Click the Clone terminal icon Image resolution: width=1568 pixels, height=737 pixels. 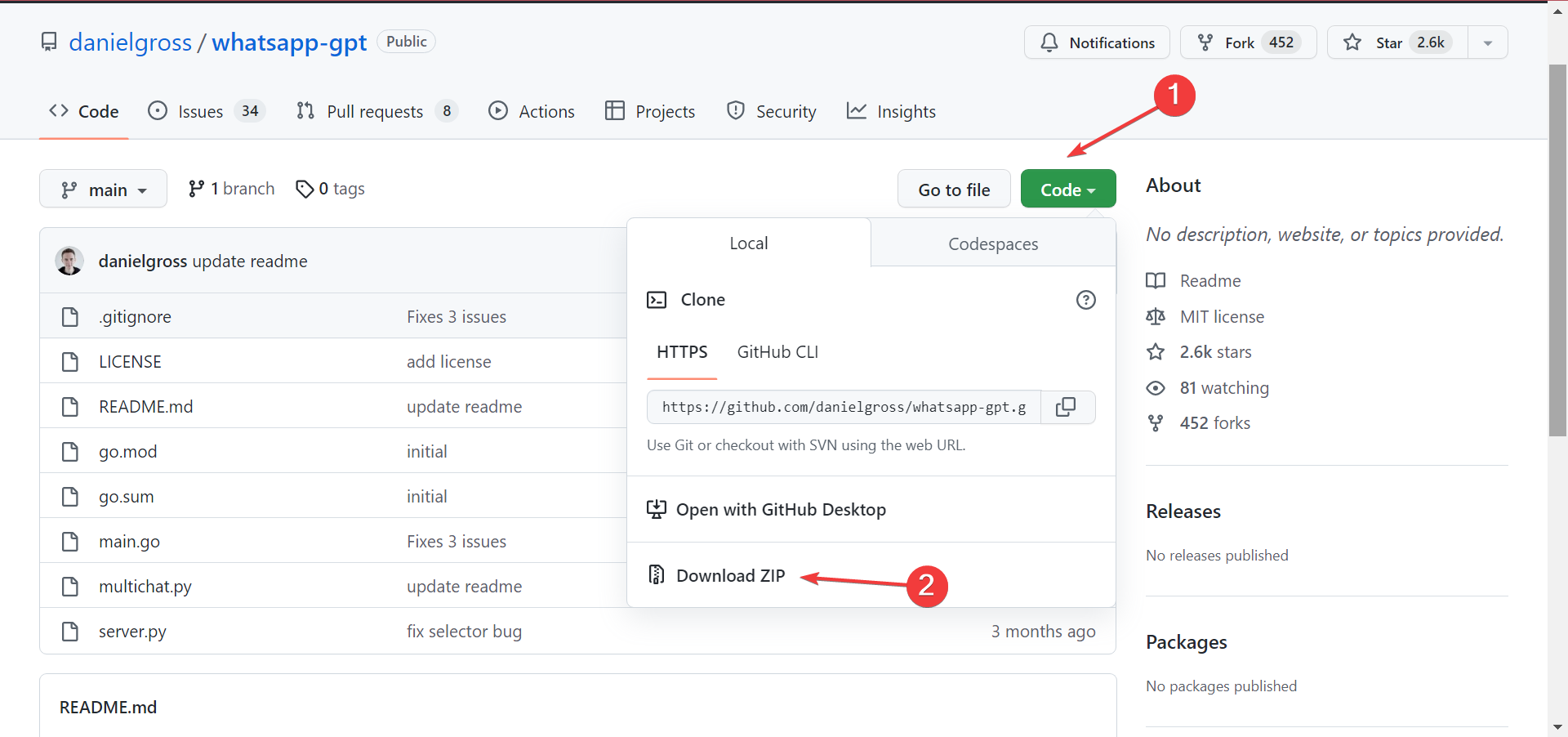[x=657, y=300]
